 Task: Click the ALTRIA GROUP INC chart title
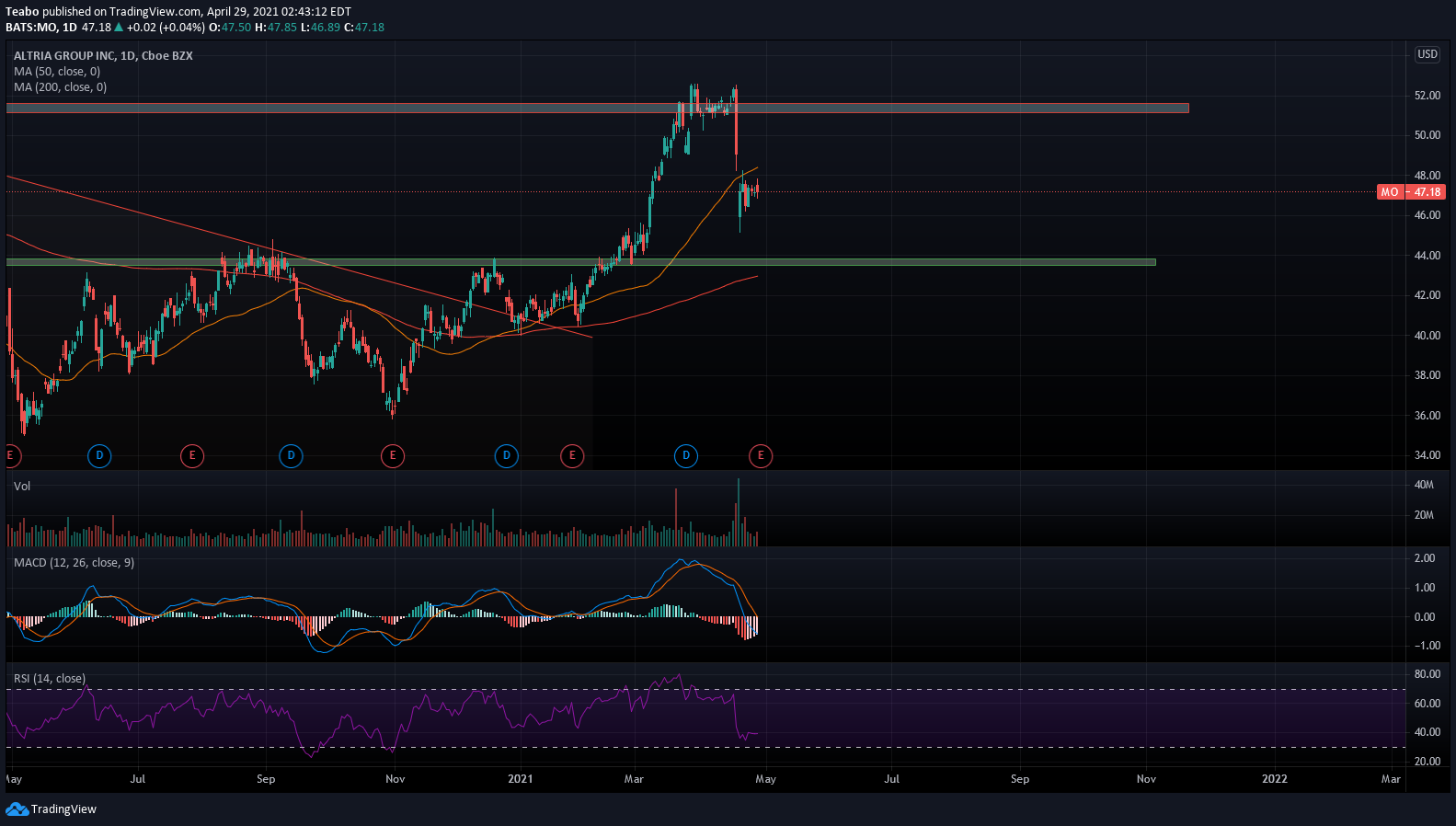[103, 55]
